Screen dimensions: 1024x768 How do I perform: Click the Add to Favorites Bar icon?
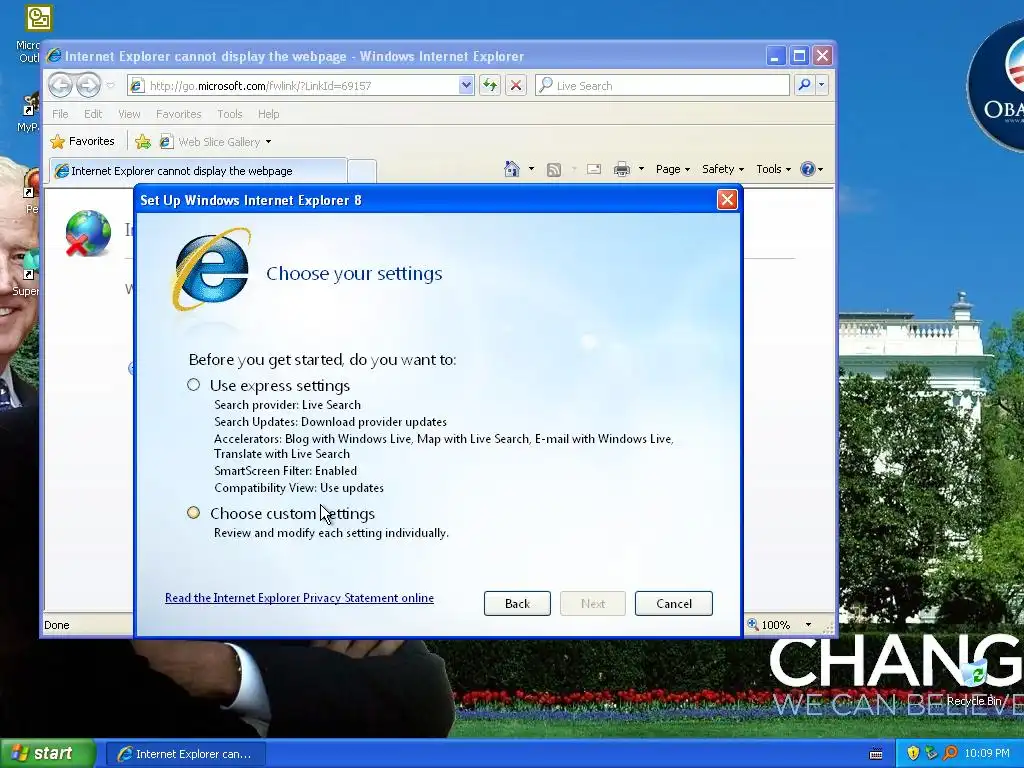click(x=142, y=141)
